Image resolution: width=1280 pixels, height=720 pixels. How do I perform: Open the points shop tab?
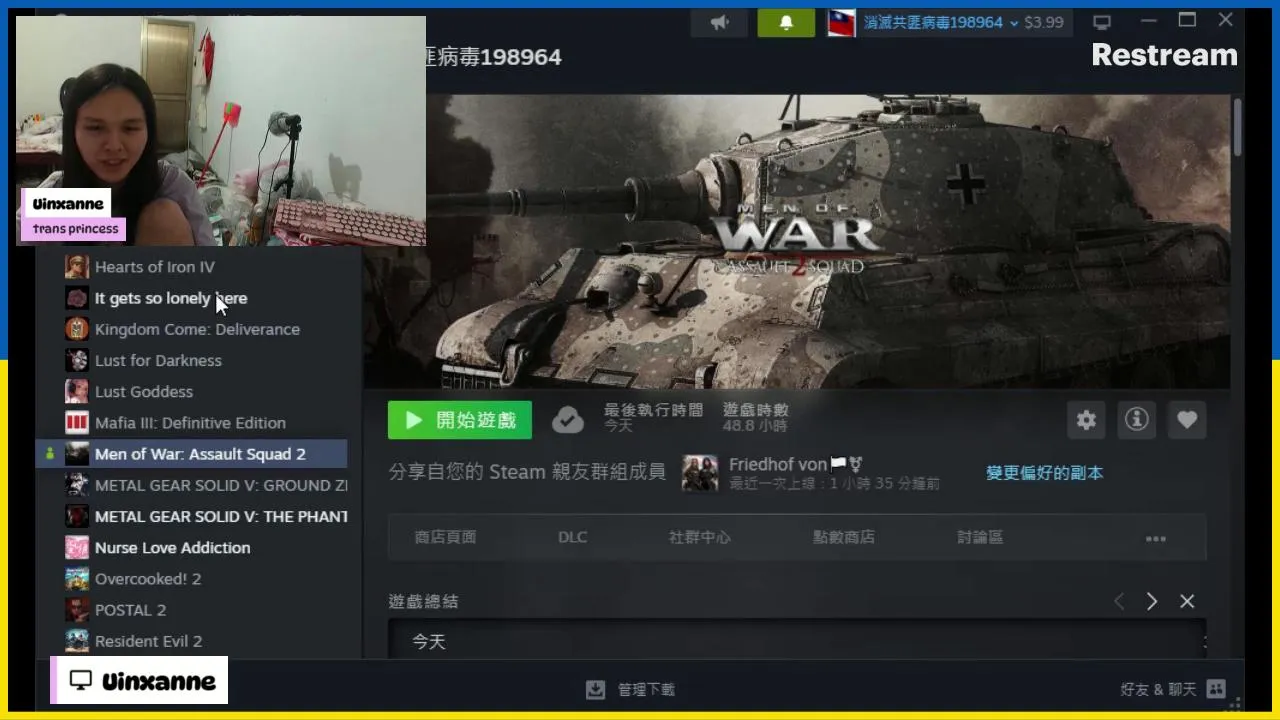tap(844, 537)
